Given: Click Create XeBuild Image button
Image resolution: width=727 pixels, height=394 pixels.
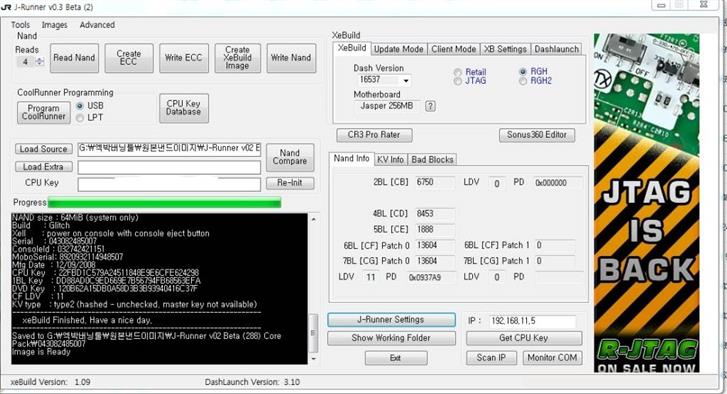Looking at the screenshot, I should pos(237,58).
